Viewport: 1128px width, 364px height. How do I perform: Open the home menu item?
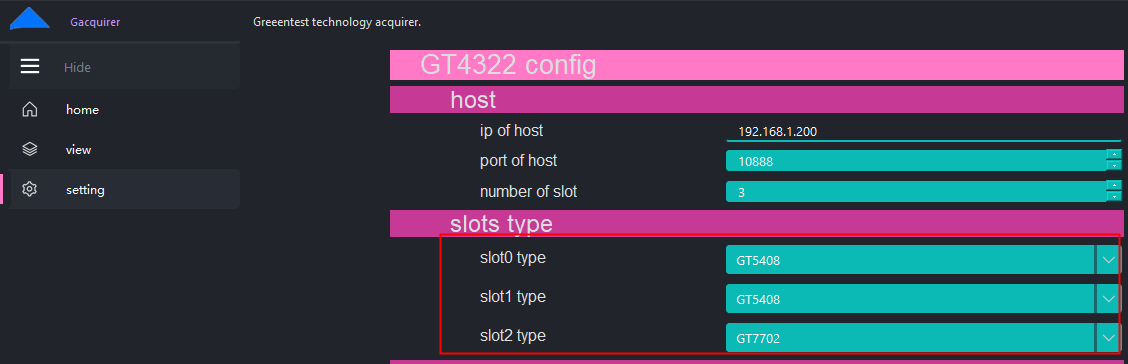click(x=121, y=109)
